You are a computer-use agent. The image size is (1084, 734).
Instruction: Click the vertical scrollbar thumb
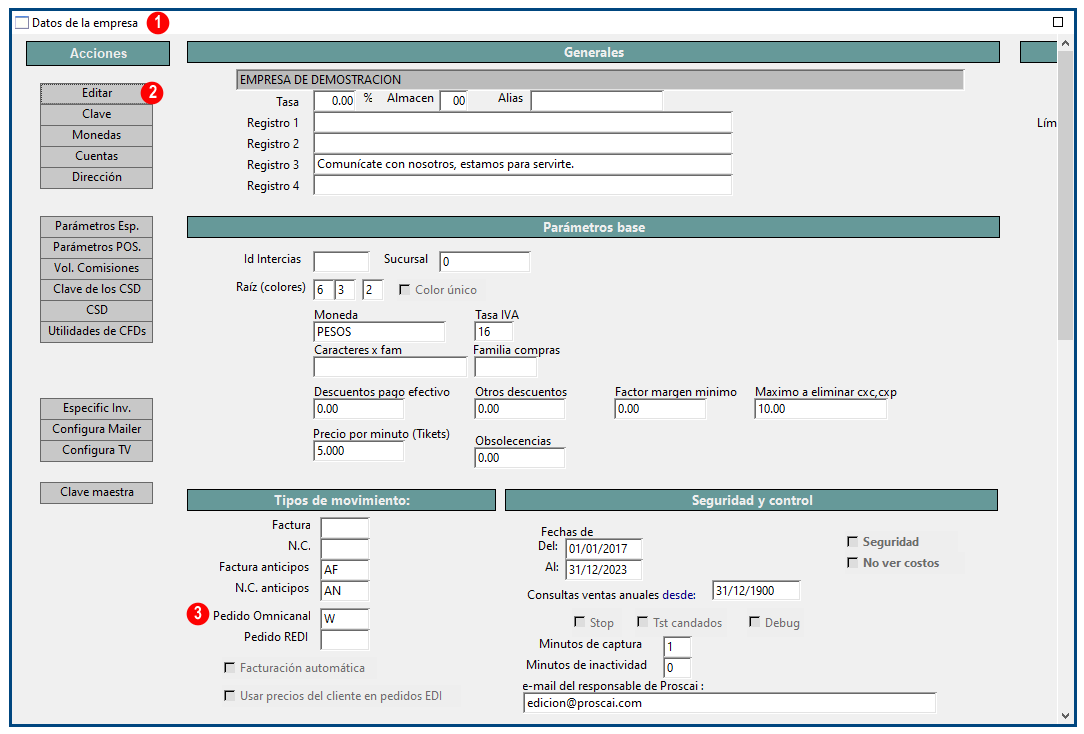(x=1065, y=195)
